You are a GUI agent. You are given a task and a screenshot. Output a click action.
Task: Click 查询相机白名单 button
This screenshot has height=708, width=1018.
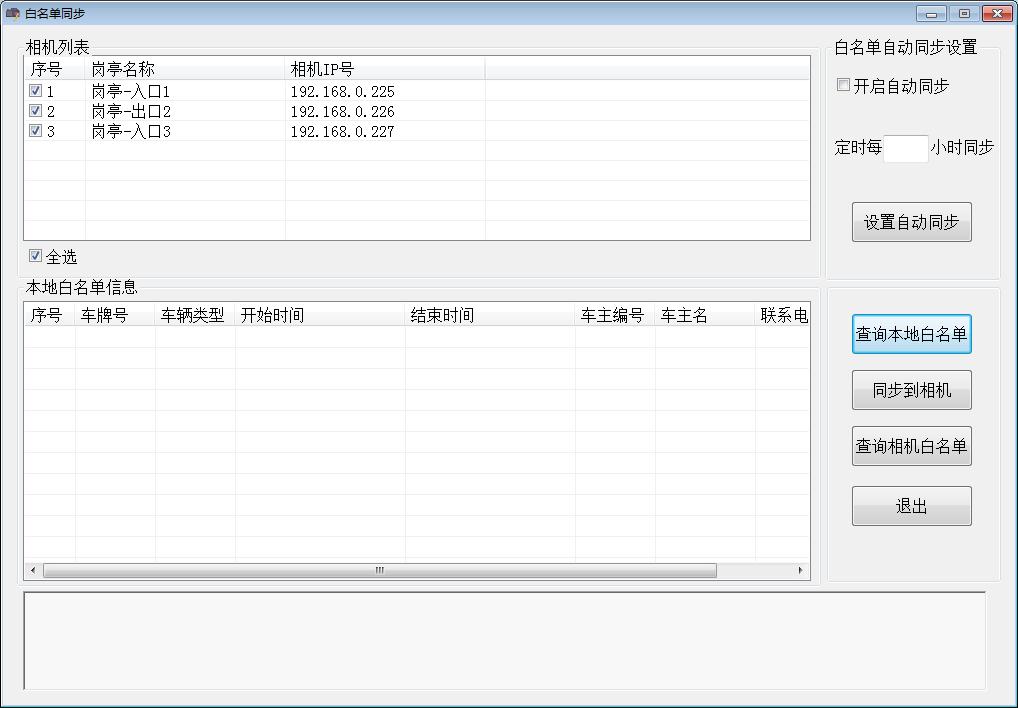pos(911,446)
